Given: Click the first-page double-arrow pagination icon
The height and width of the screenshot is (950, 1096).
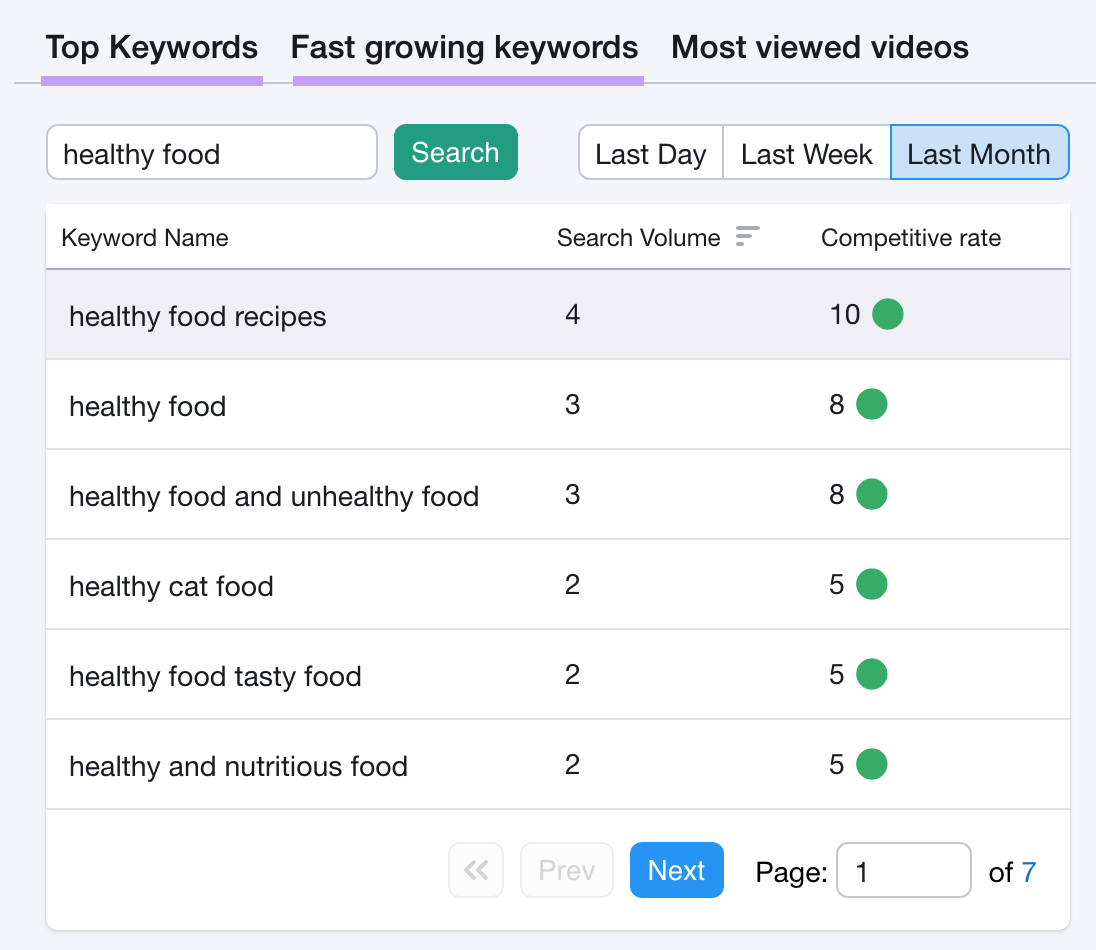Looking at the screenshot, I should 476,870.
